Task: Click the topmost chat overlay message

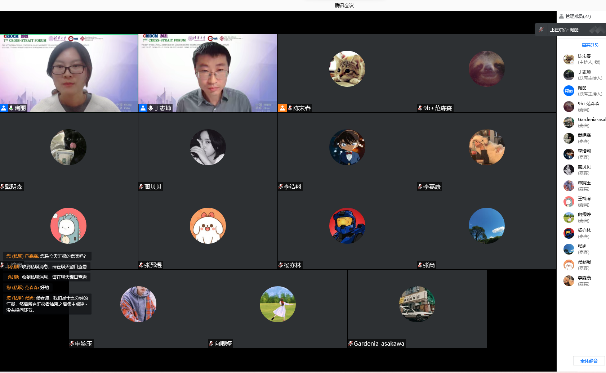Action: point(47,256)
